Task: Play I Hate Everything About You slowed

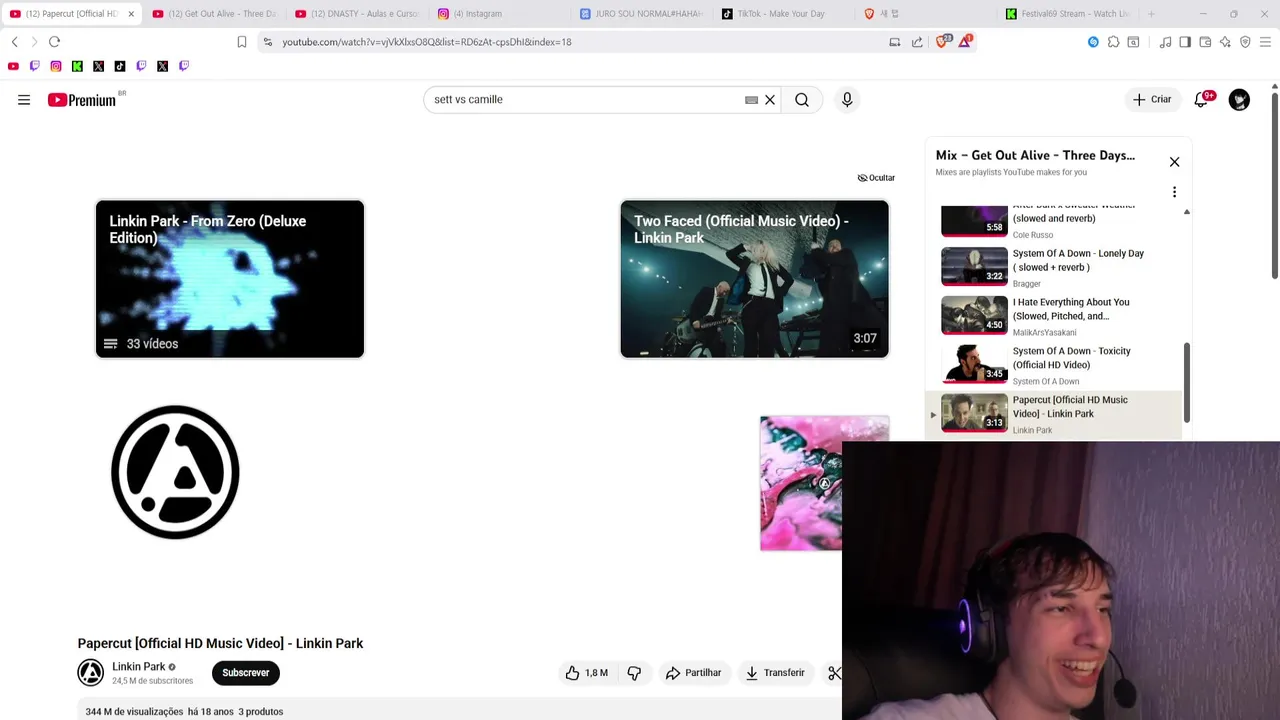Action: (x=1060, y=316)
